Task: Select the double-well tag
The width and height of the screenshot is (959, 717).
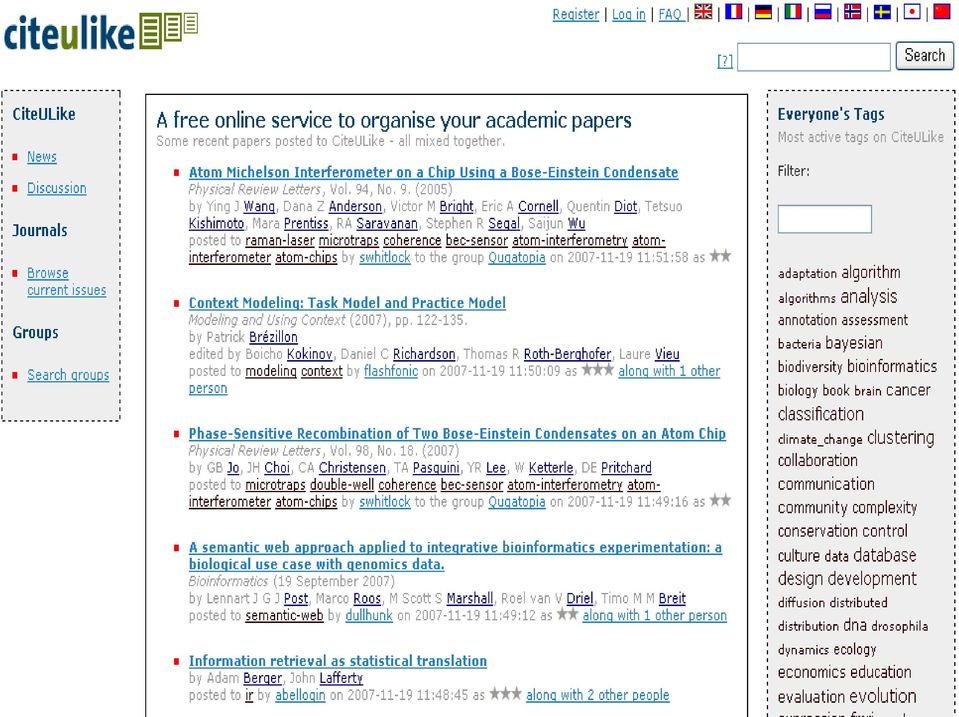Action: point(342,485)
